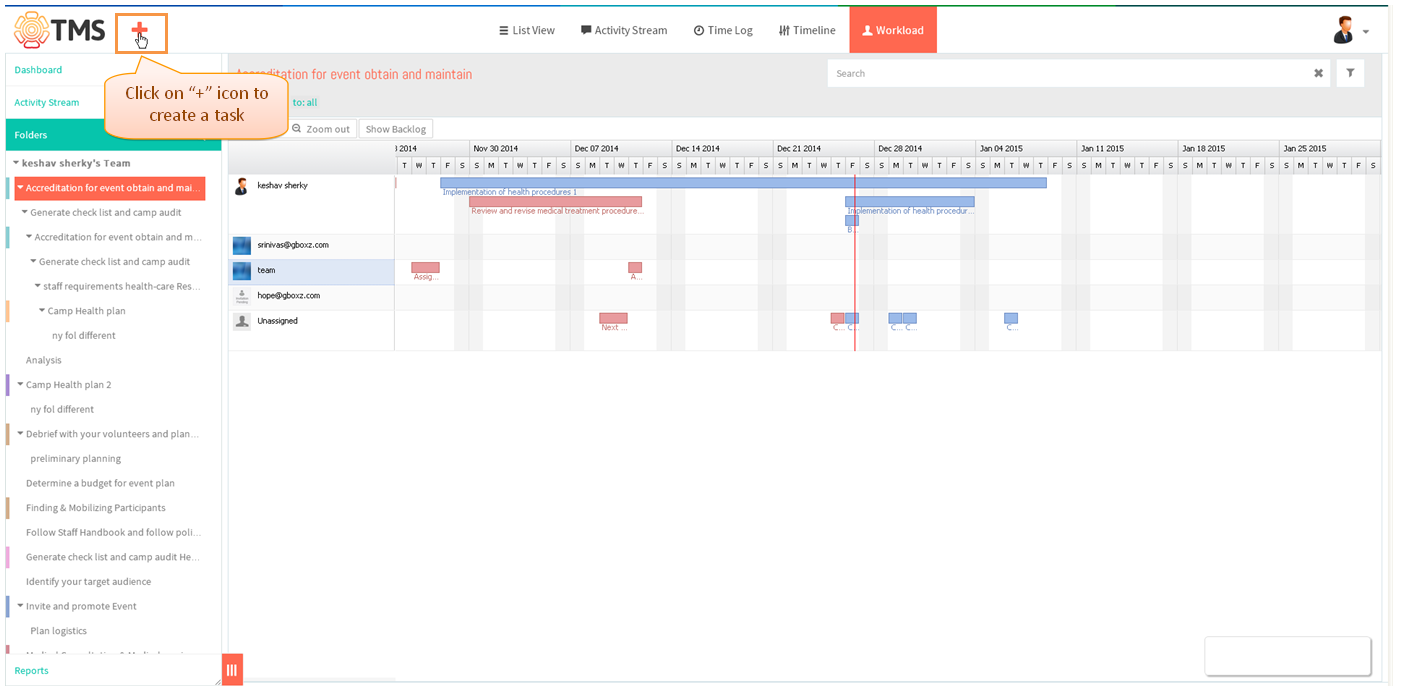This screenshot has height=686, width=1402.
Task: Collapse the Camp Health plan 2 arrow
Action: click(x=21, y=385)
